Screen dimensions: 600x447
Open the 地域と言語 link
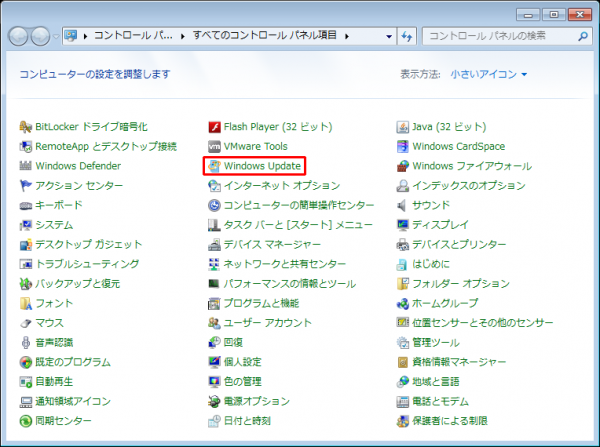click(x=435, y=382)
